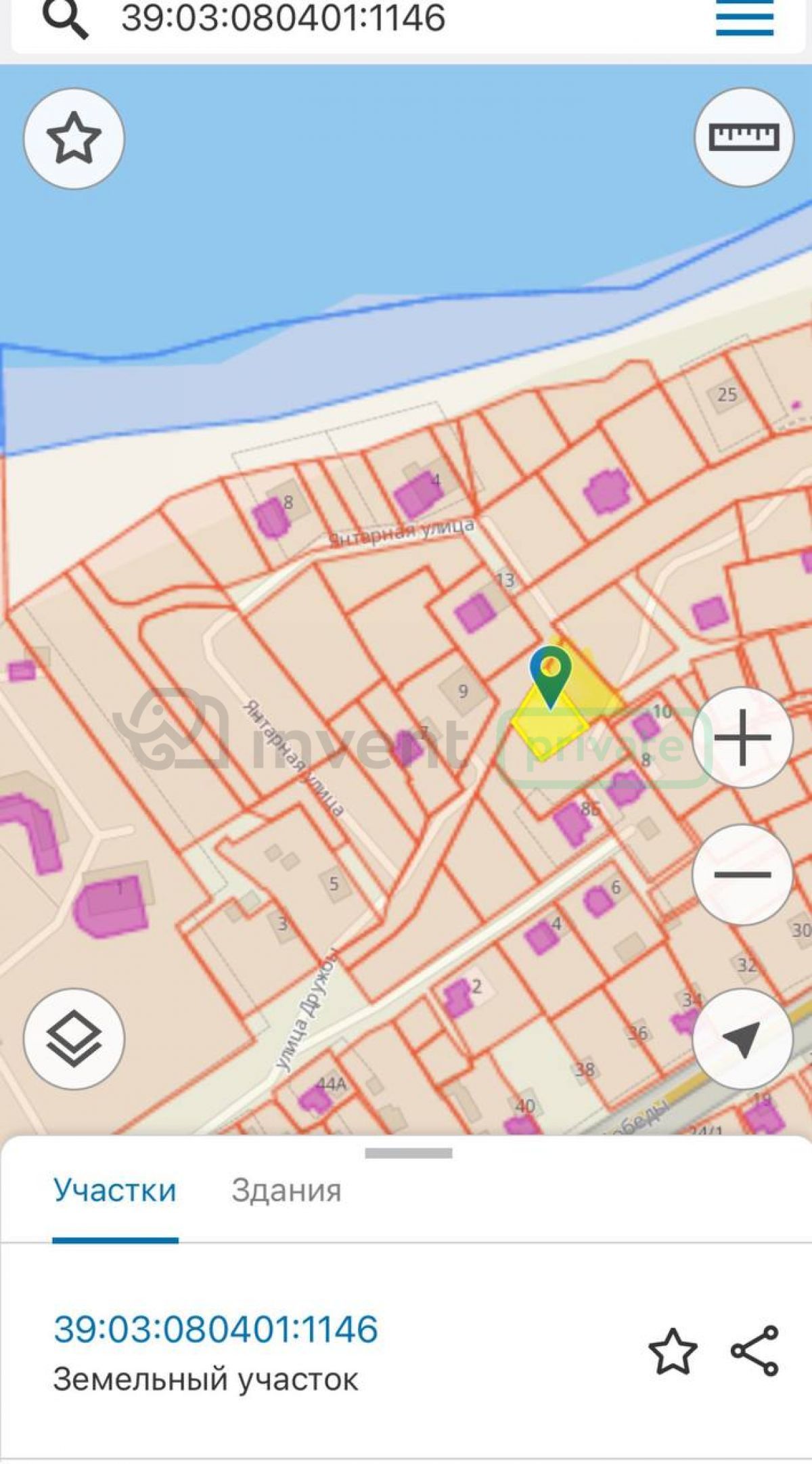The image size is (812, 1464).
Task: Tap building number 25 on map
Action: (727, 394)
